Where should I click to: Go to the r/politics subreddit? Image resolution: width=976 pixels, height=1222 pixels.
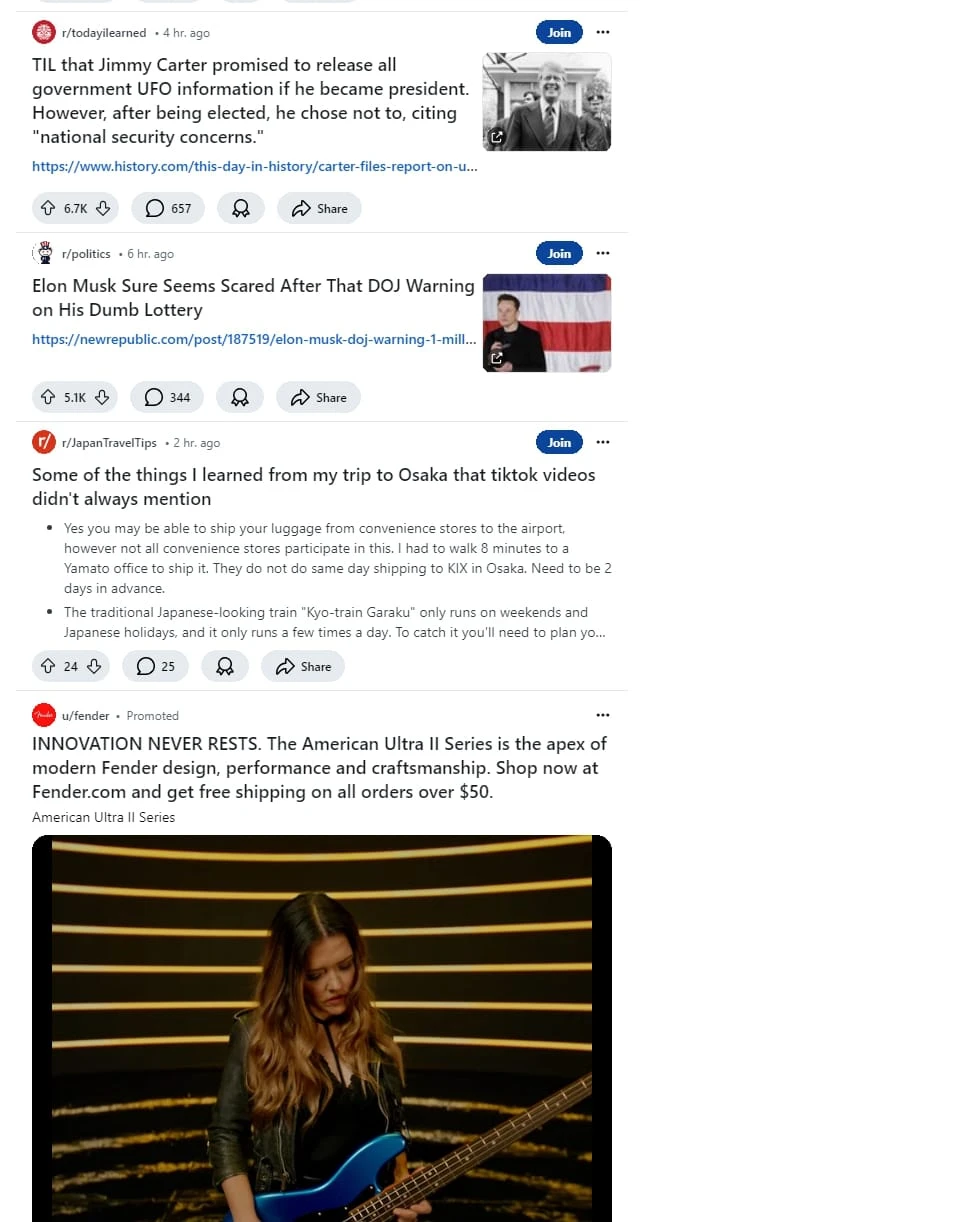click(86, 254)
